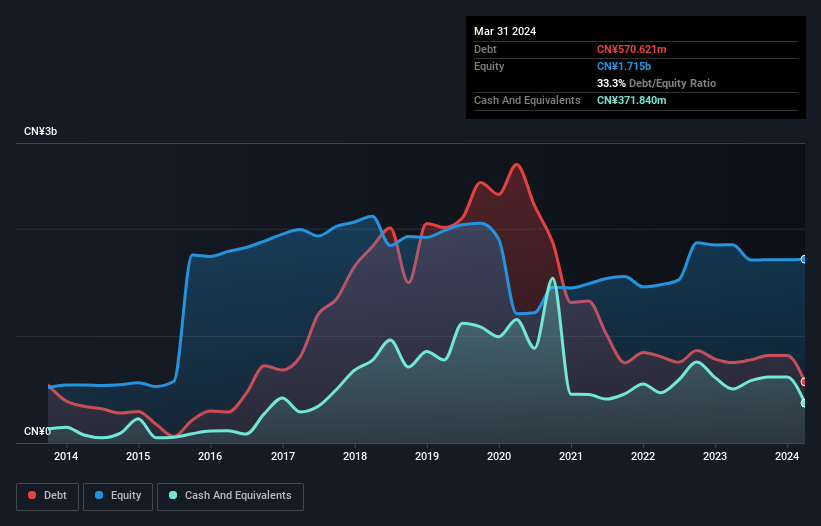Click the CN¥1.715b equity value
The width and height of the screenshot is (821, 526).
624,66
